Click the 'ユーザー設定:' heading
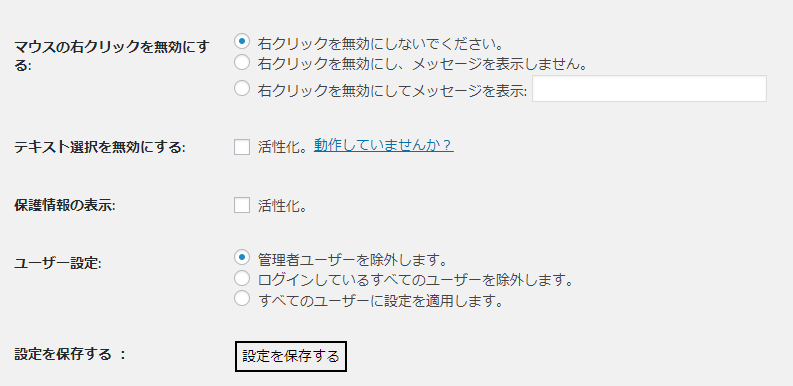 click(58, 264)
